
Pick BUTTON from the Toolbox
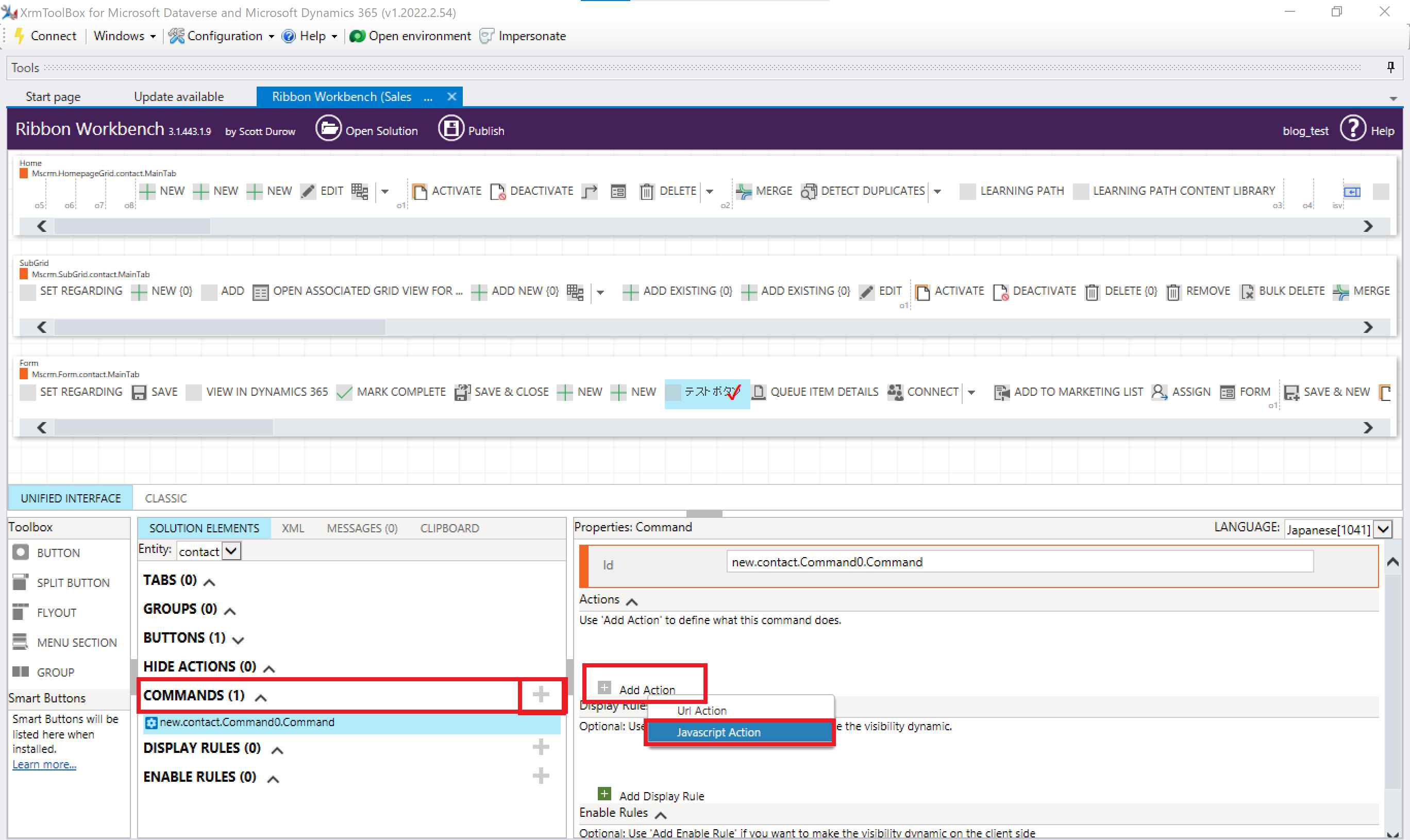46,553
